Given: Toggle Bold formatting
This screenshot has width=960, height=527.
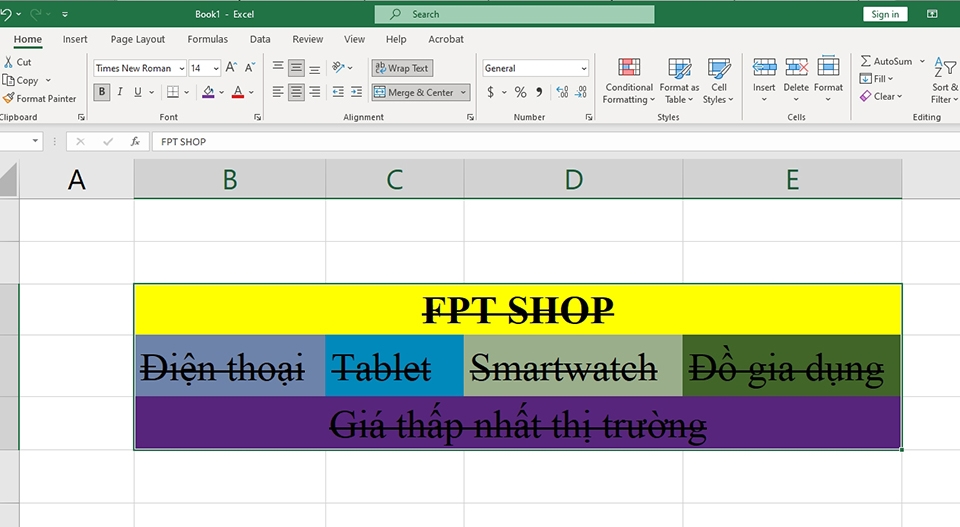Looking at the screenshot, I should pyautogui.click(x=102, y=92).
